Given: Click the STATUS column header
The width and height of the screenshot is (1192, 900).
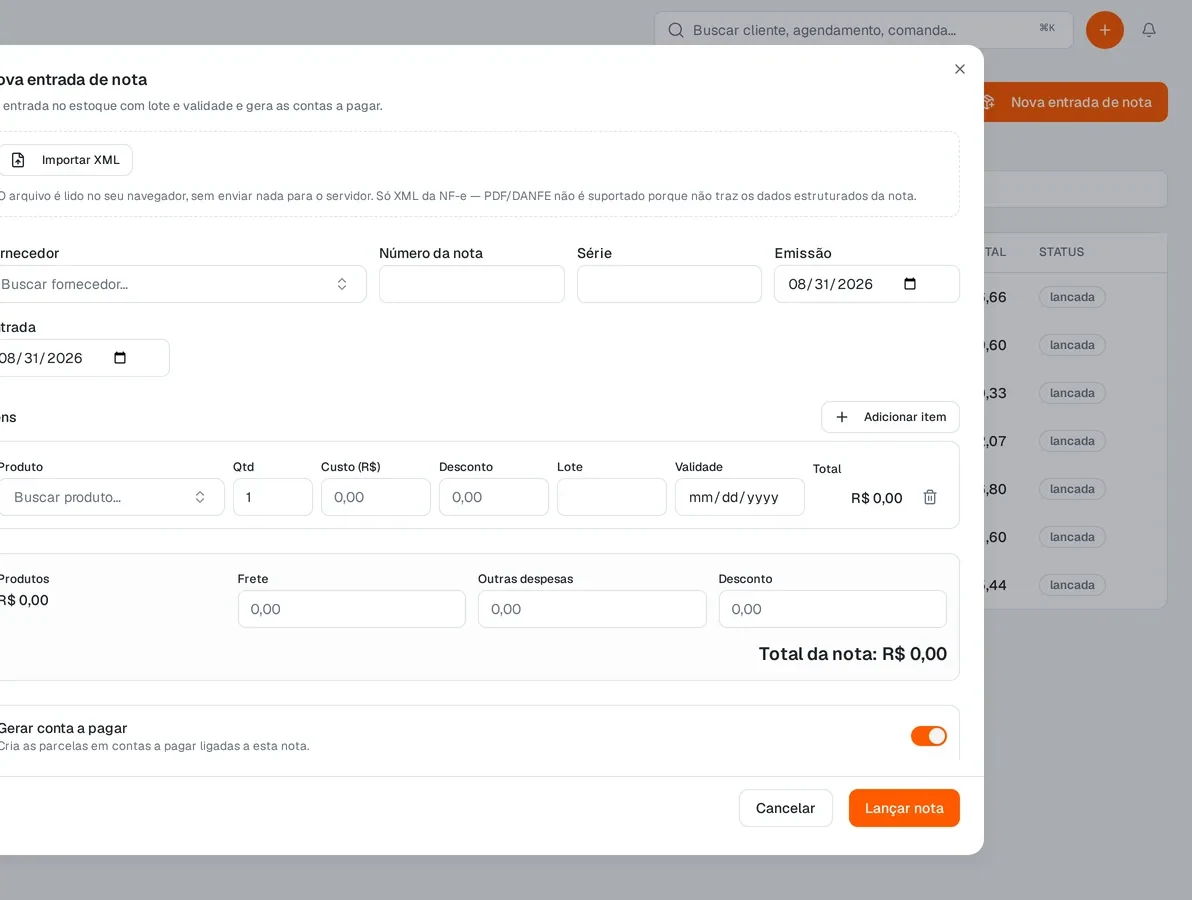Looking at the screenshot, I should coord(1061,252).
